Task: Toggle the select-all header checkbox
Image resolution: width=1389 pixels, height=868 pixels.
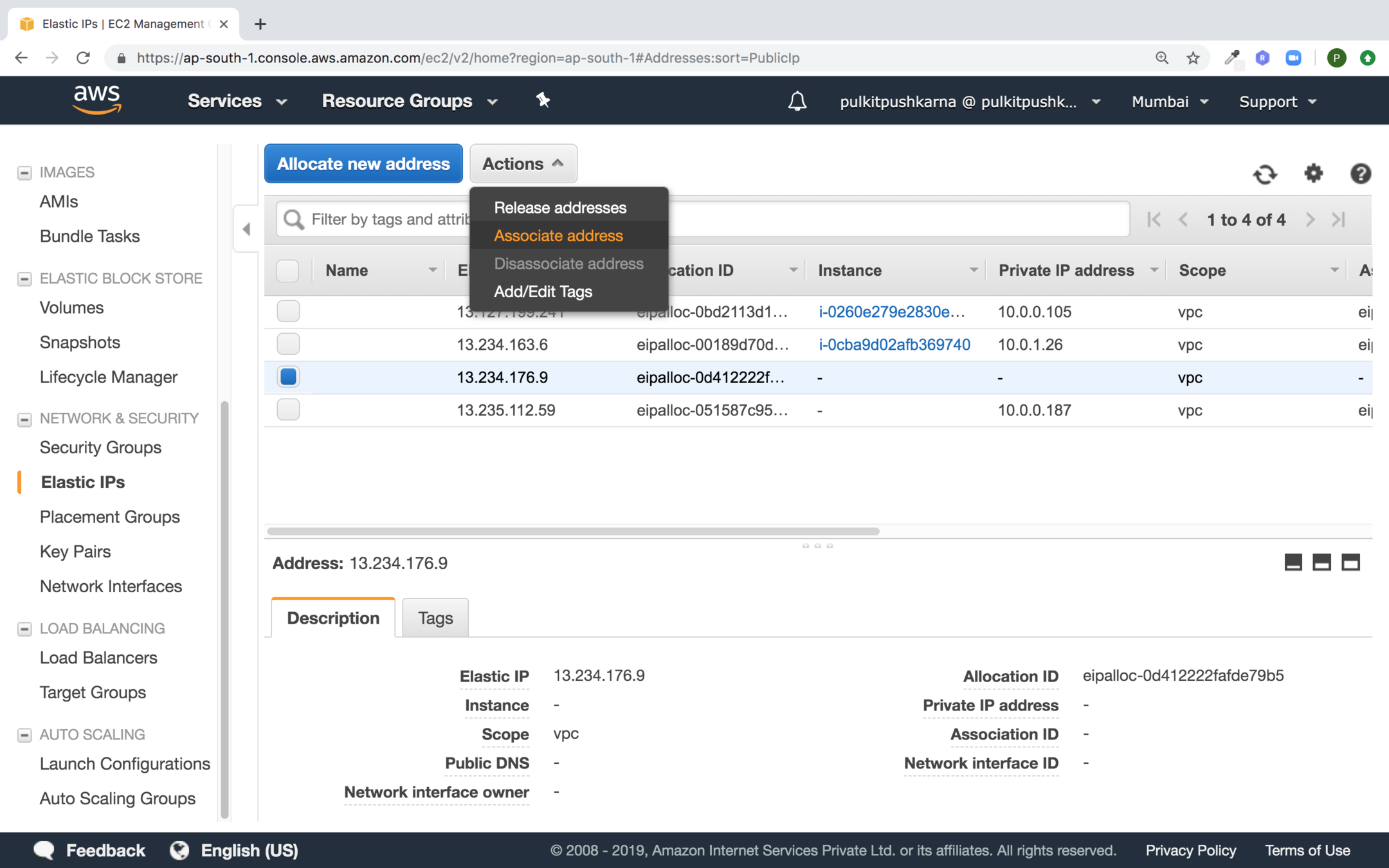Action: point(287,271)
